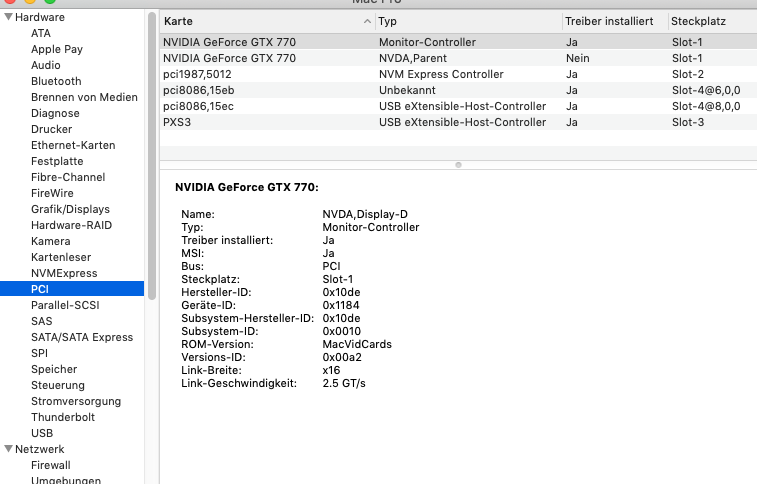Select GTX 770 Monitor-Controller row
The image size is (757, 484).
tap(458, 42)
